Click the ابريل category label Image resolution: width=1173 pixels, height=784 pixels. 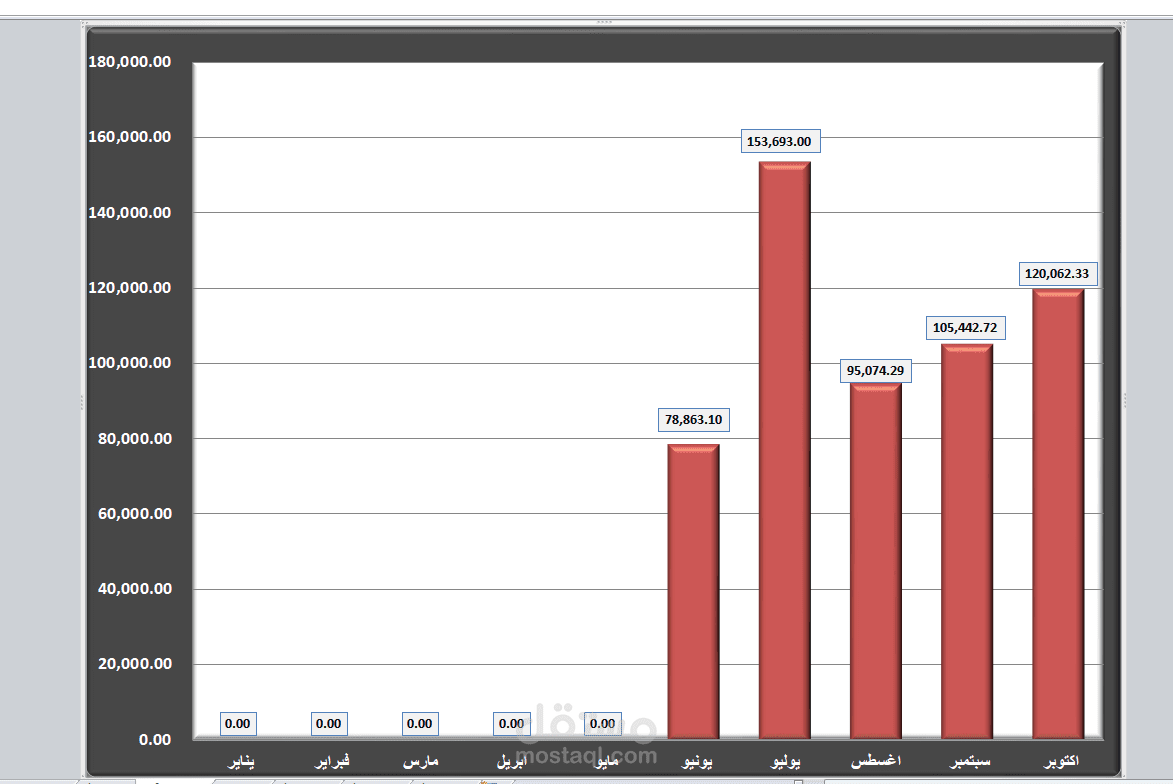(512, 762)
